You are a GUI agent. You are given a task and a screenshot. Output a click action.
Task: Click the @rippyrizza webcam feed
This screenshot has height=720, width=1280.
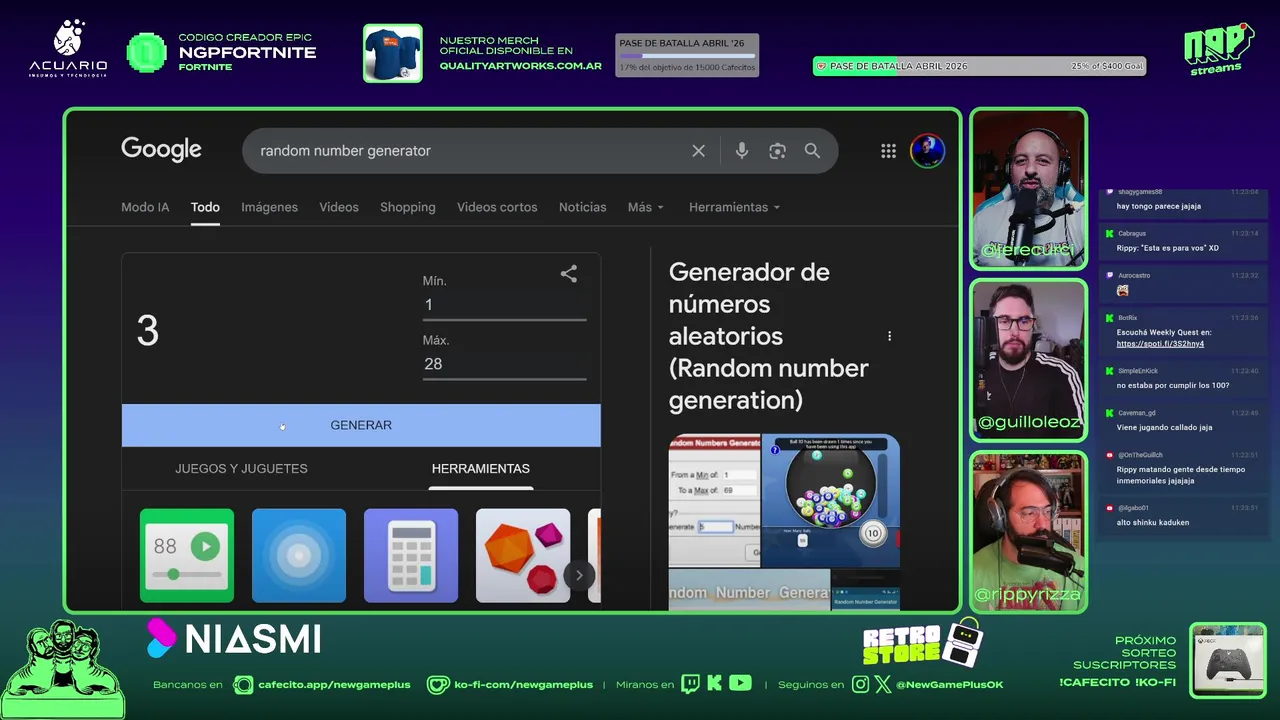[1028, 532]
